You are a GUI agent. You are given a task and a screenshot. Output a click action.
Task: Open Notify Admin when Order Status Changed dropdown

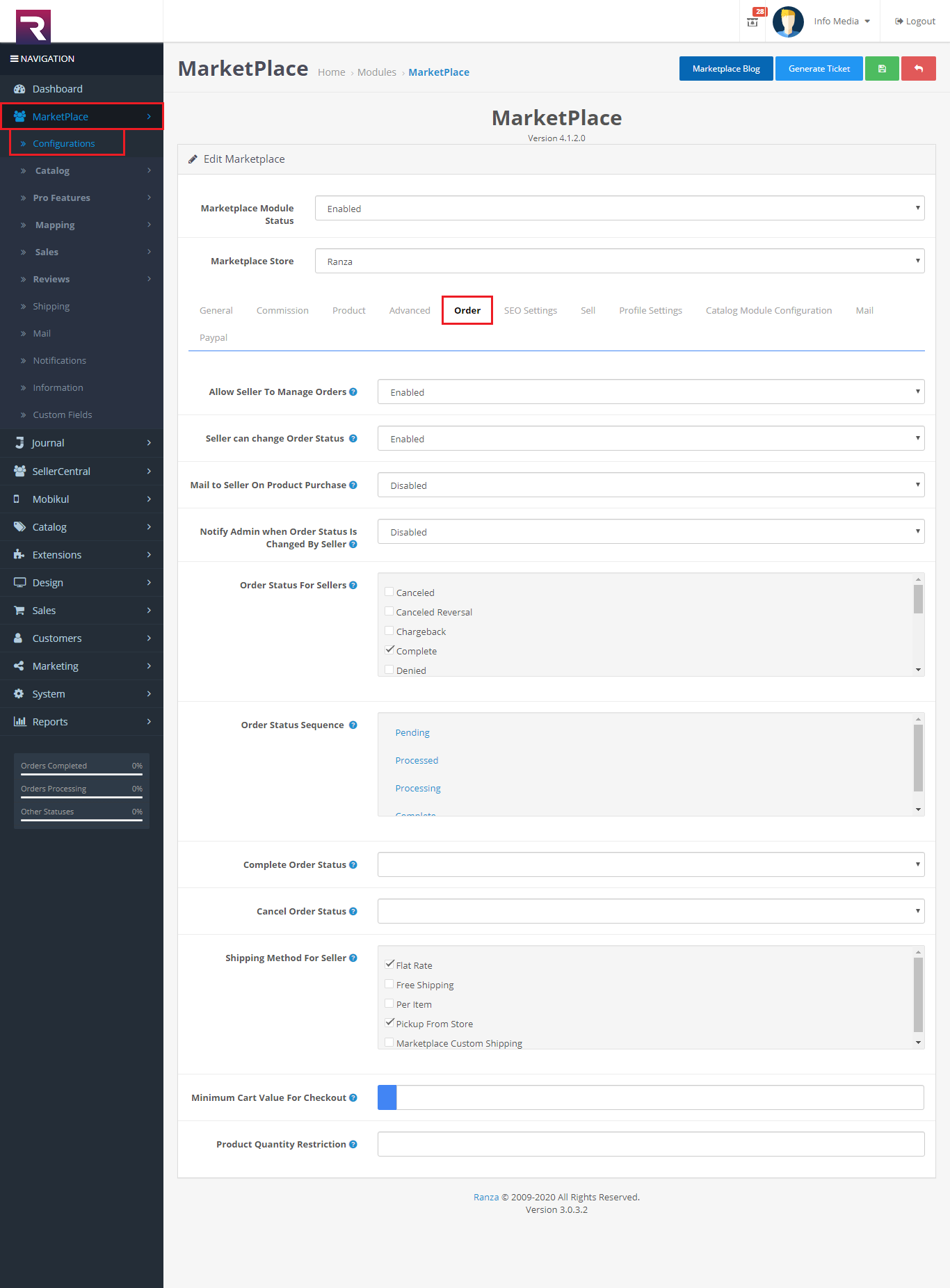[x=651, y=531]
